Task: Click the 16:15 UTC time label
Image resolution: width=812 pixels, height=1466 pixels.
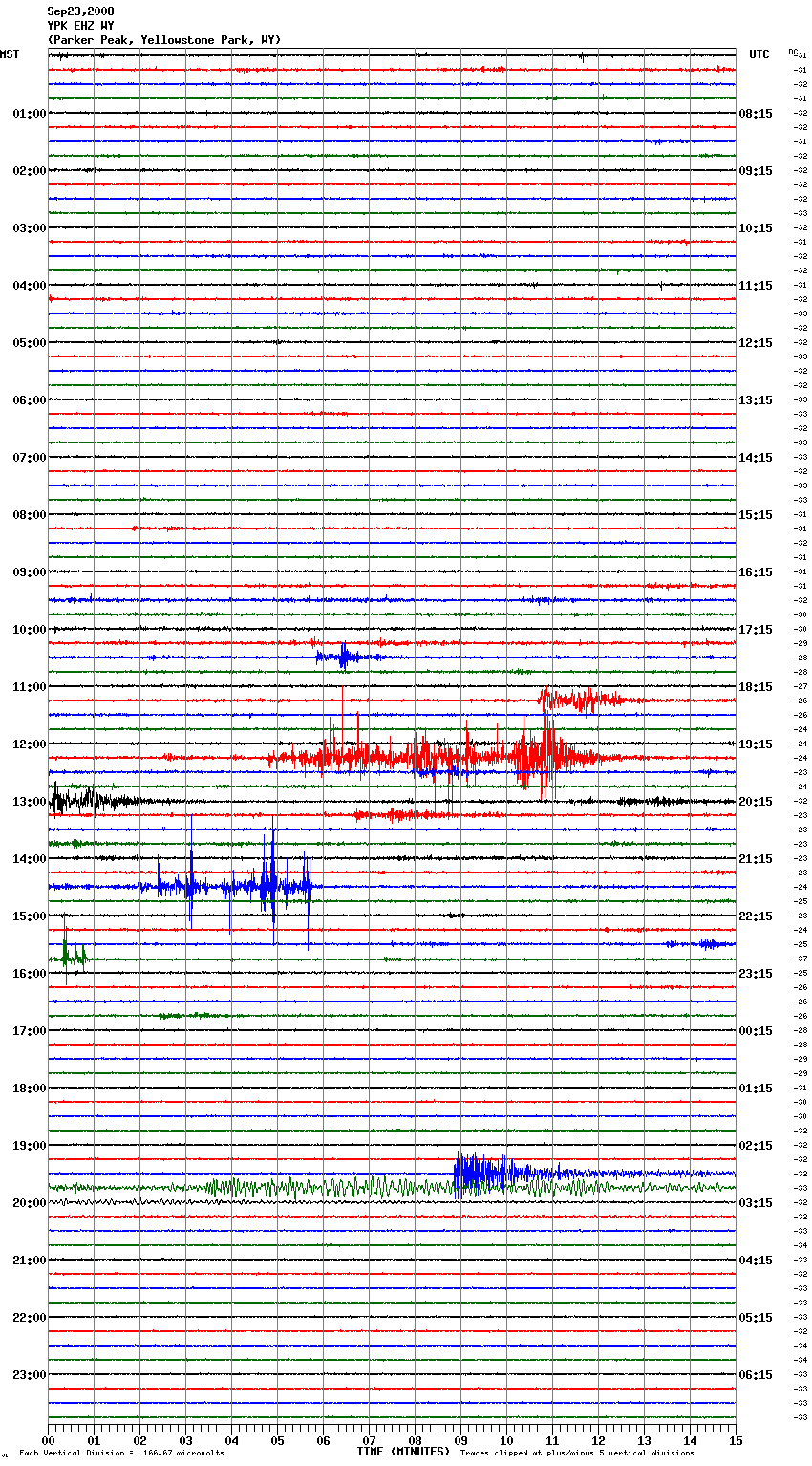Action: 756,572
